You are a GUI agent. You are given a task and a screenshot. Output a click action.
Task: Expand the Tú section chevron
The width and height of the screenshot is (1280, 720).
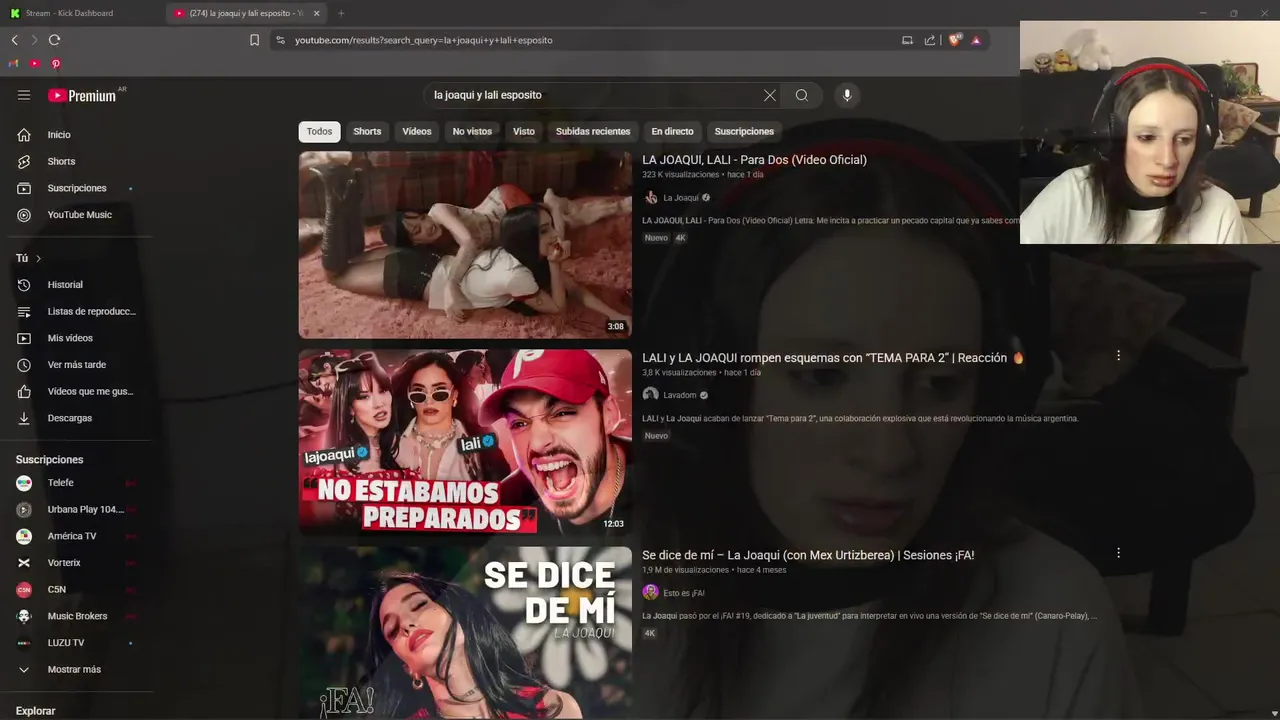(x=38, y=258)
